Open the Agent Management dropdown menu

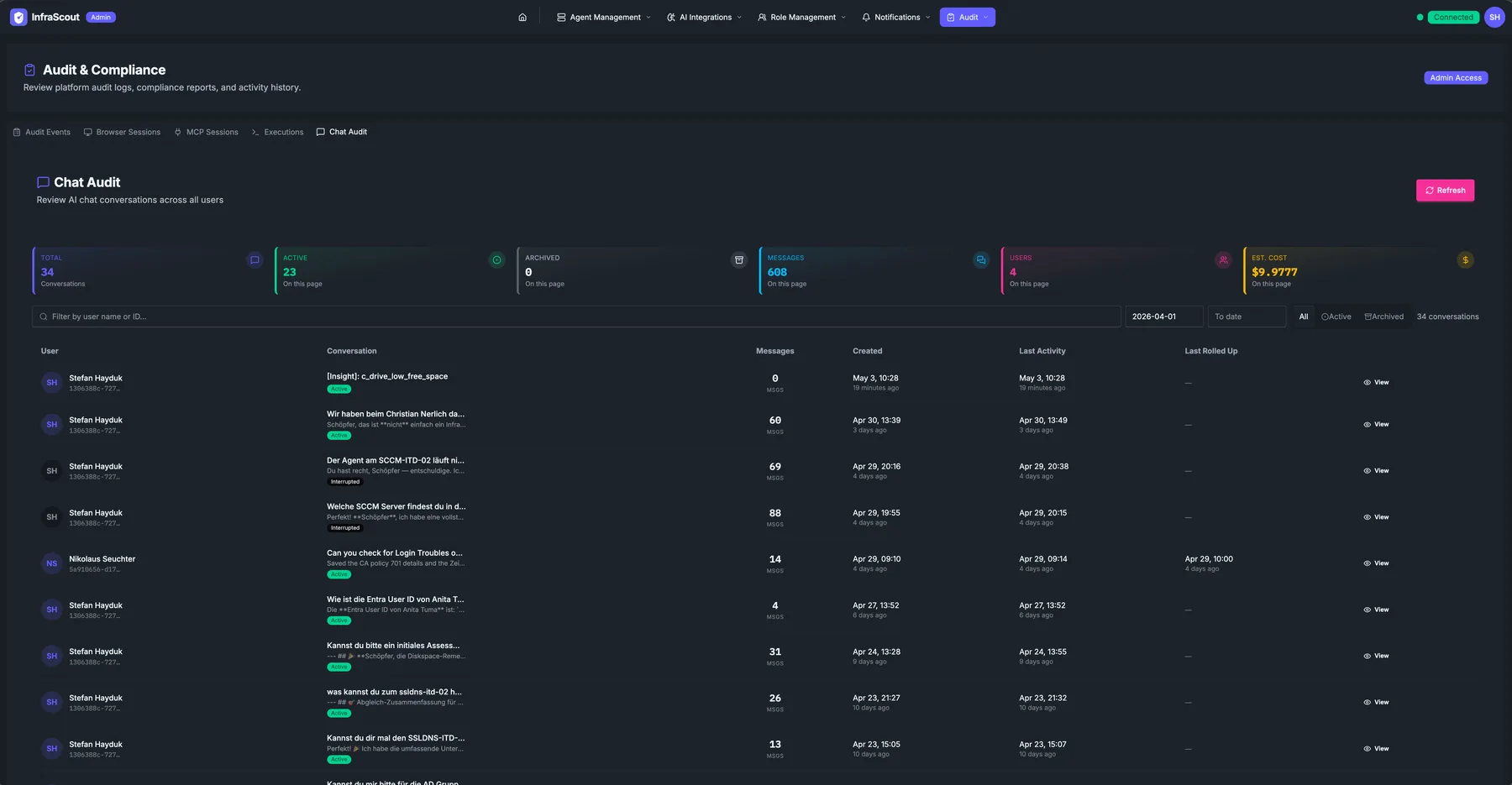tap(604, 17)
